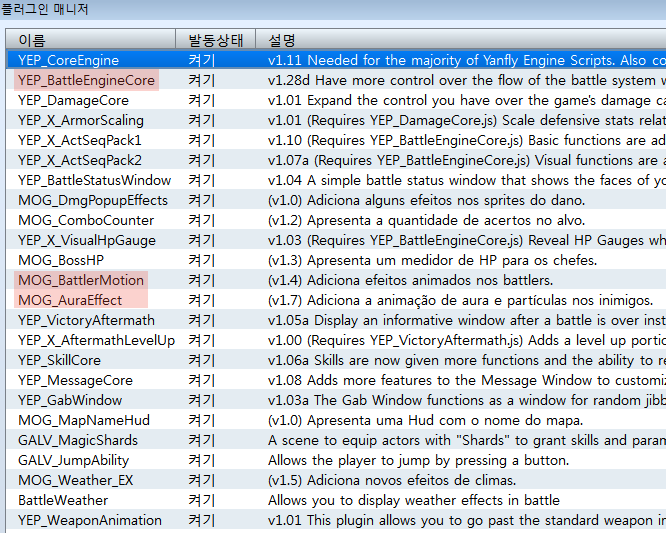
Task: Click 켜기 status of BattleWeather
Action: 202,499
